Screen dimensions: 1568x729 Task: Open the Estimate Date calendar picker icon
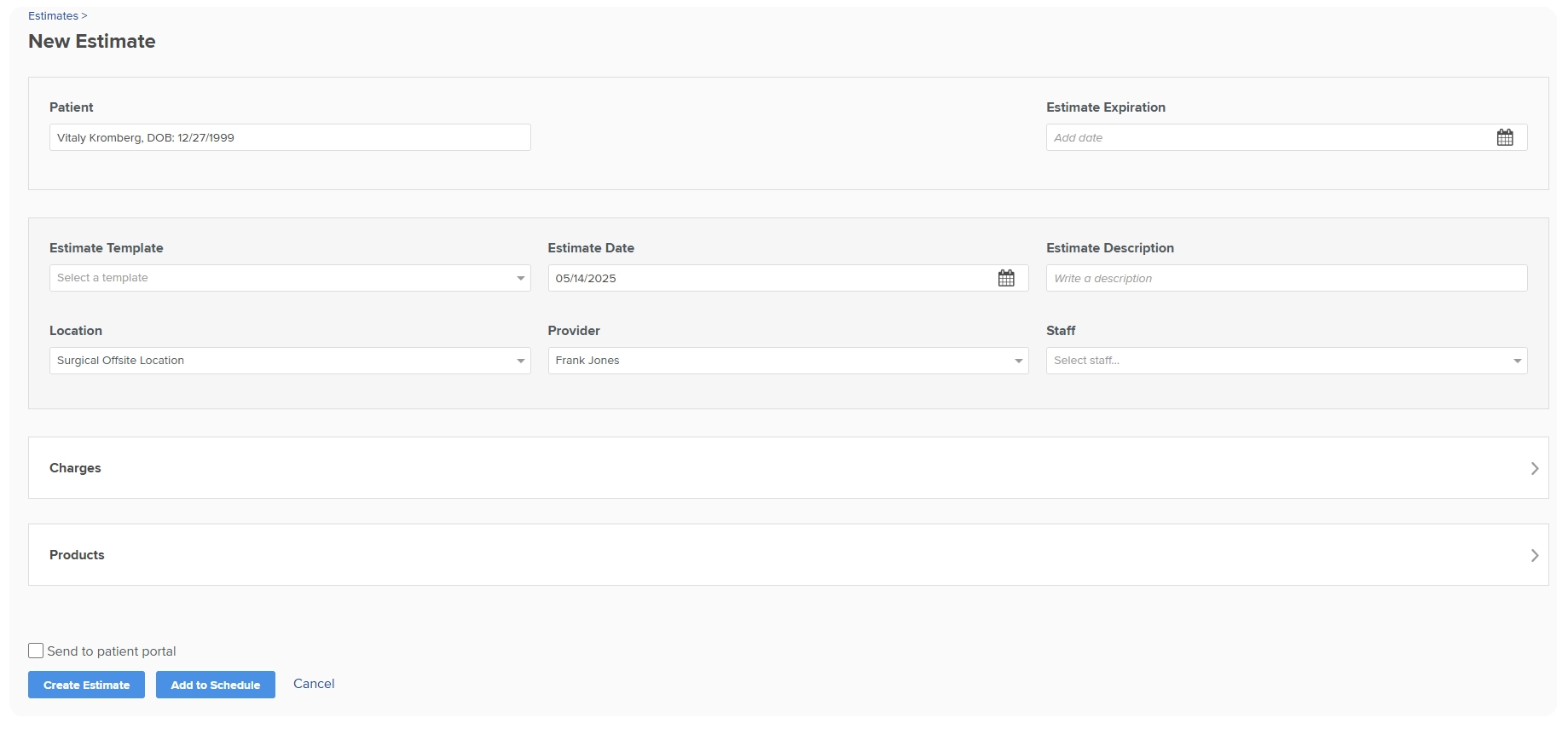coord(1006,278)
